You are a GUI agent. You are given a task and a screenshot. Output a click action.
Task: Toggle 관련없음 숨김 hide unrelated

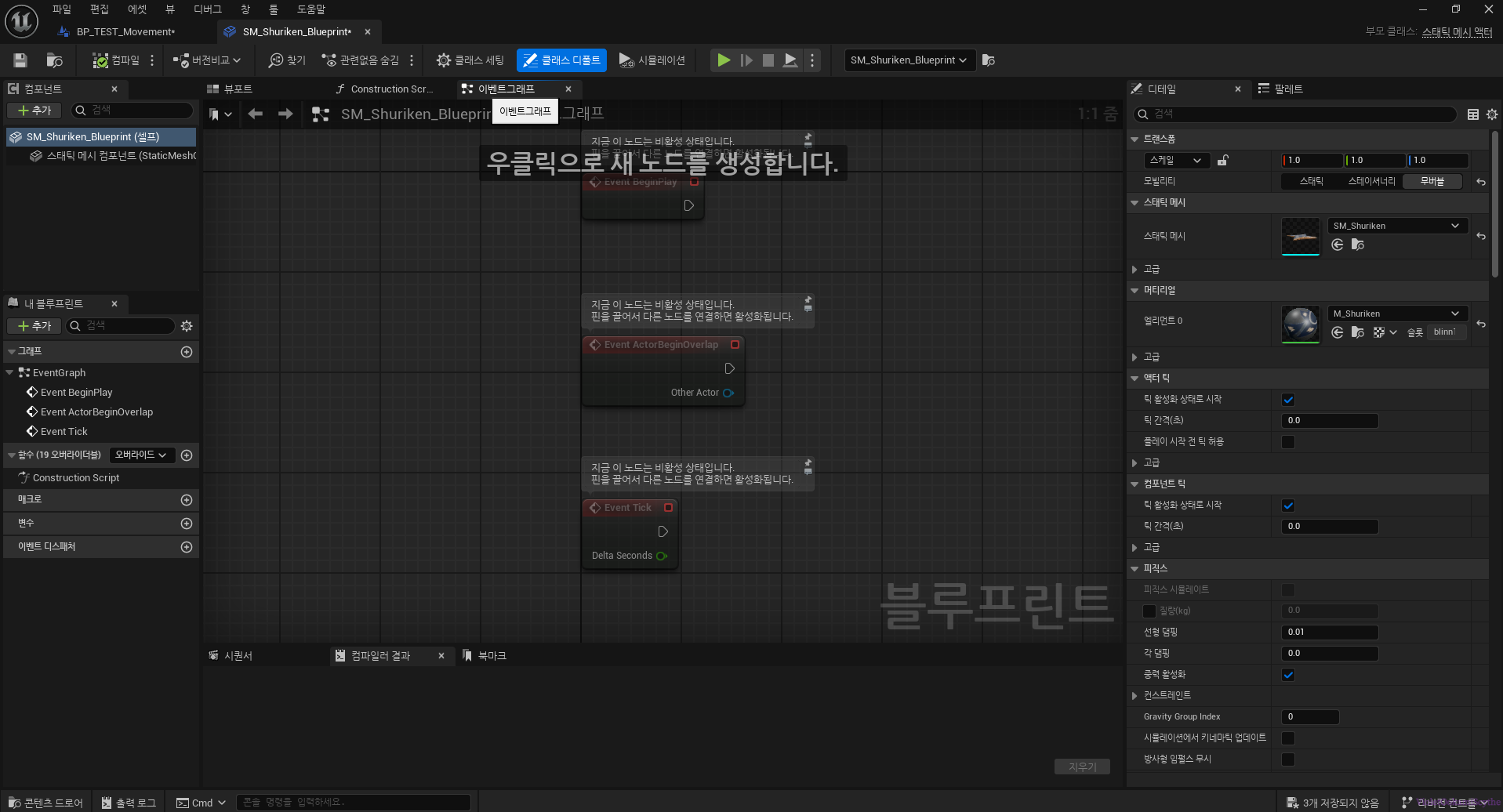(x=360, y=60)
